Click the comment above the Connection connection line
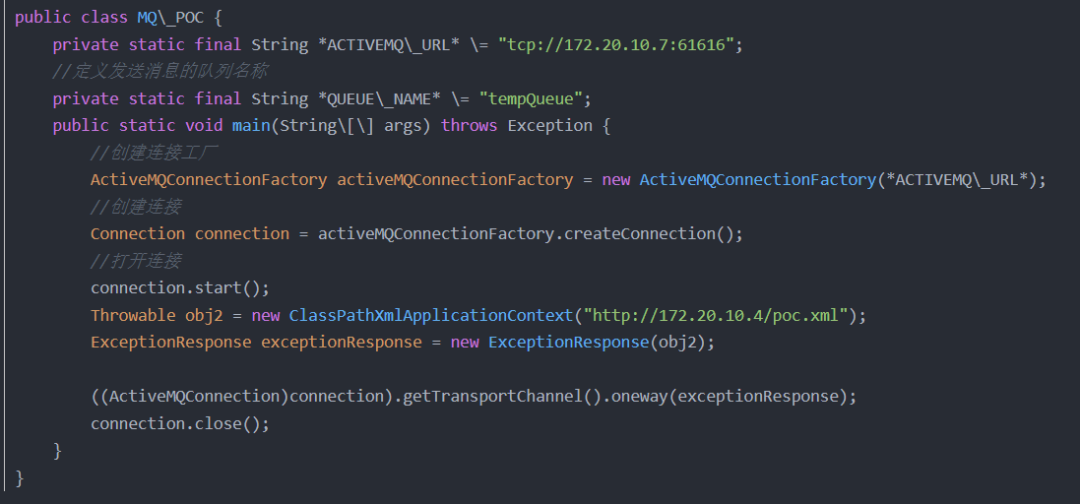Viewport: 1080px width, 504px height. tap(136, 207)
